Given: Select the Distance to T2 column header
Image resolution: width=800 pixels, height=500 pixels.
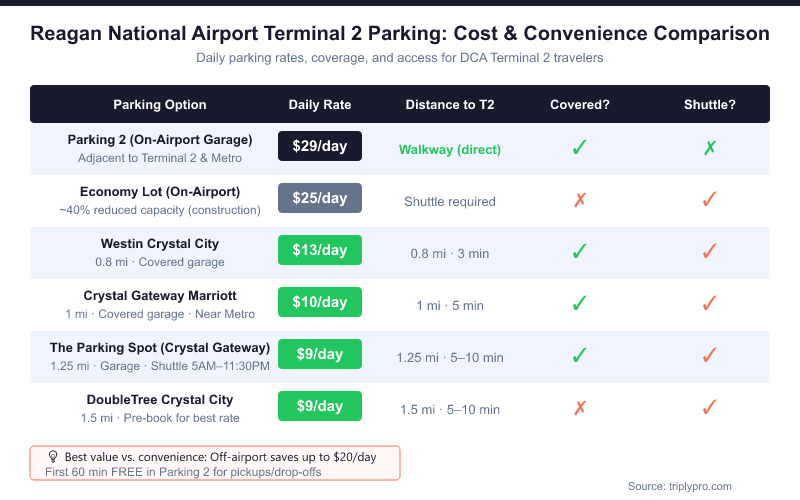Looking at the screenshot, I should point(450,105).
